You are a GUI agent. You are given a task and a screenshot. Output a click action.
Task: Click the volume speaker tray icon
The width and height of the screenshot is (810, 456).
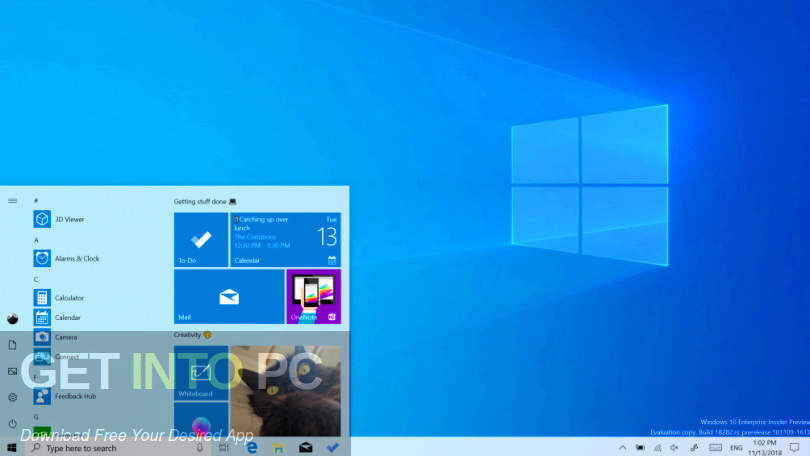pos(675,448)
